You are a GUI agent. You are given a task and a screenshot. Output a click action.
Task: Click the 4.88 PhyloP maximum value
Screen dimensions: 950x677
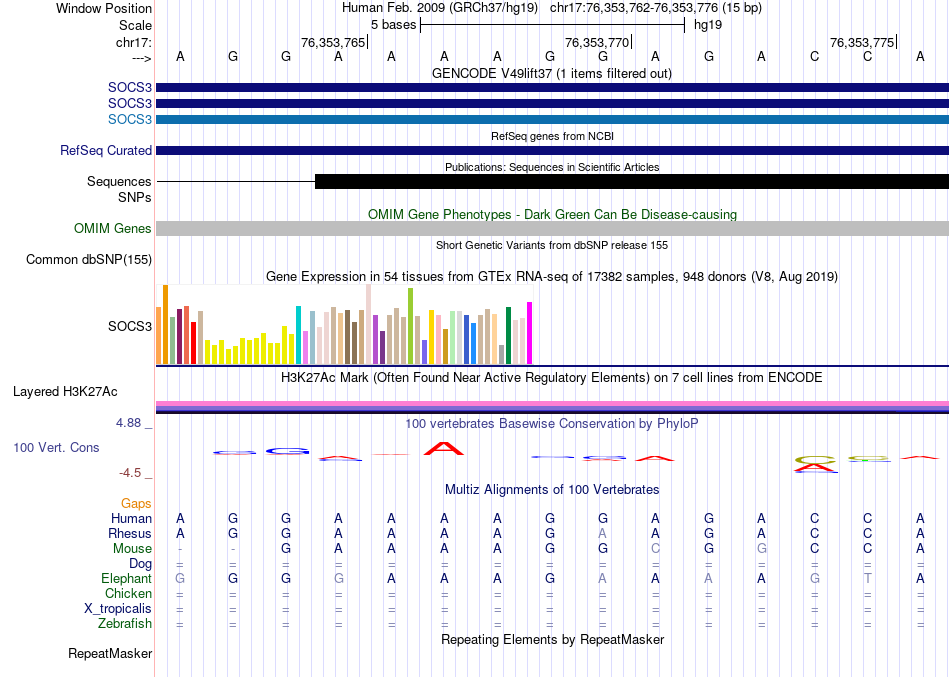[128, 422]
